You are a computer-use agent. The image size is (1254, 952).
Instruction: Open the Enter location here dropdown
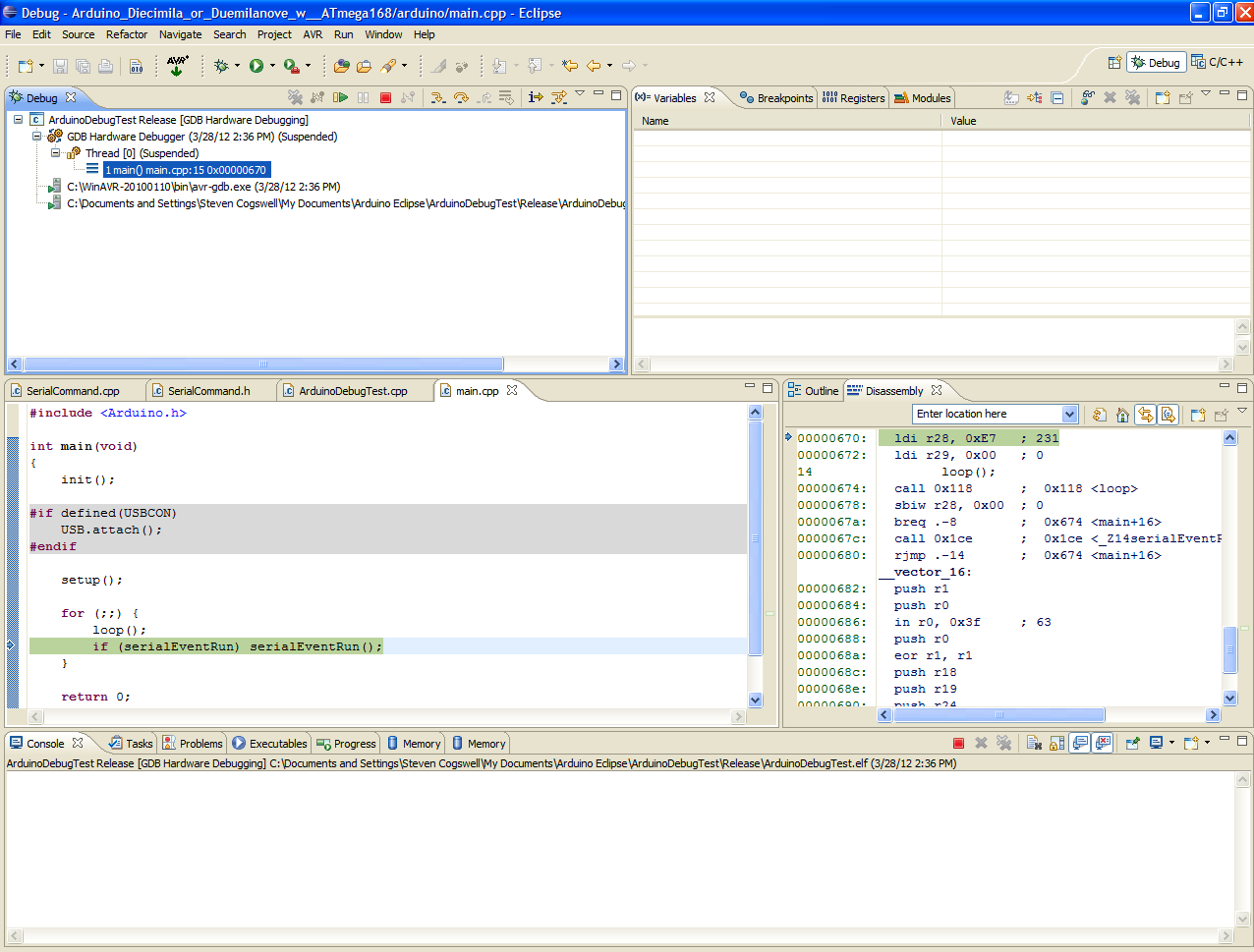click(x=1069, y=415)
